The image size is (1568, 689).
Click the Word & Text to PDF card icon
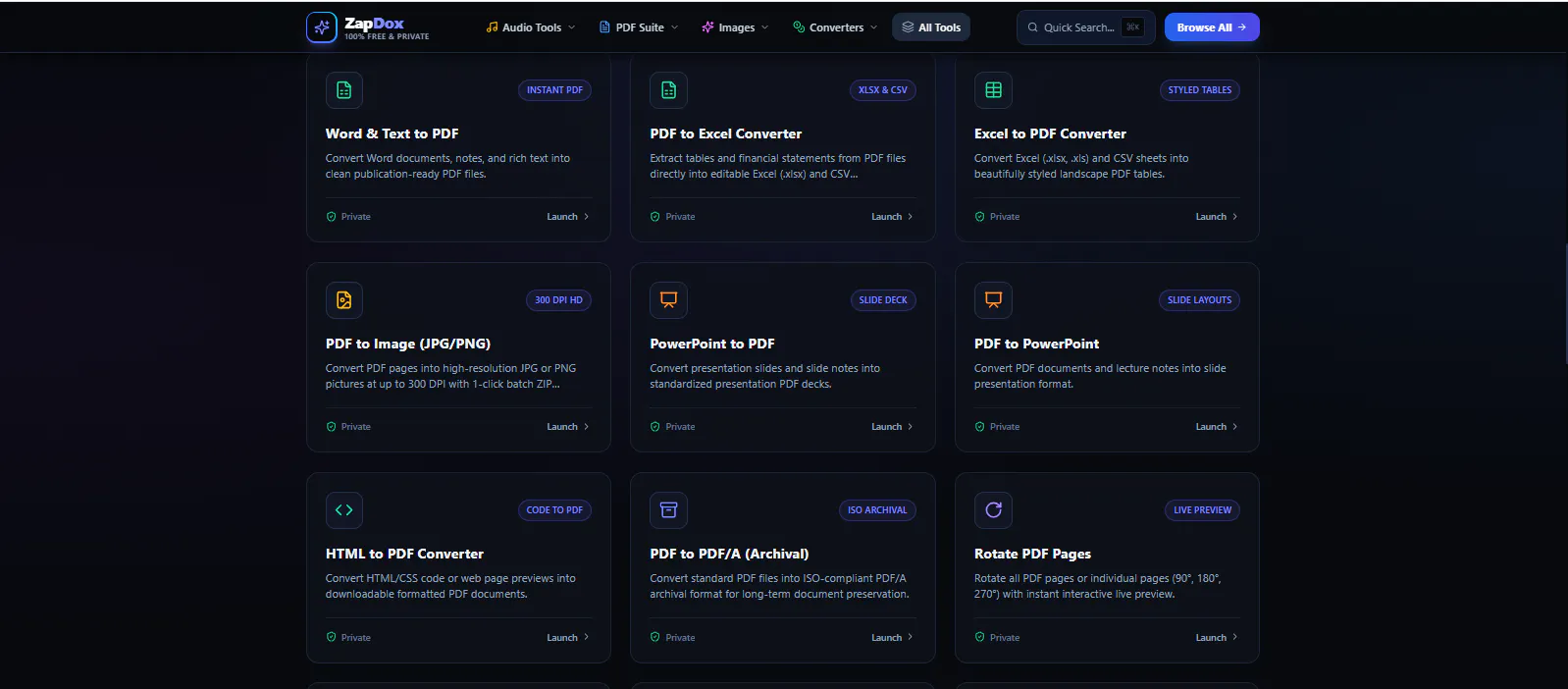coord(344,90)
